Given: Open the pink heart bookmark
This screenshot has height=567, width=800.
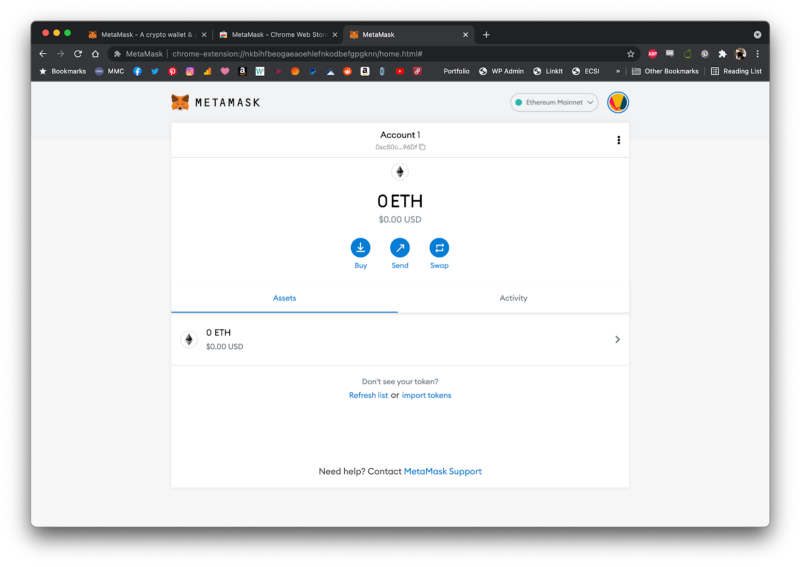Looking at the screenshot, I should pos(224,71).
